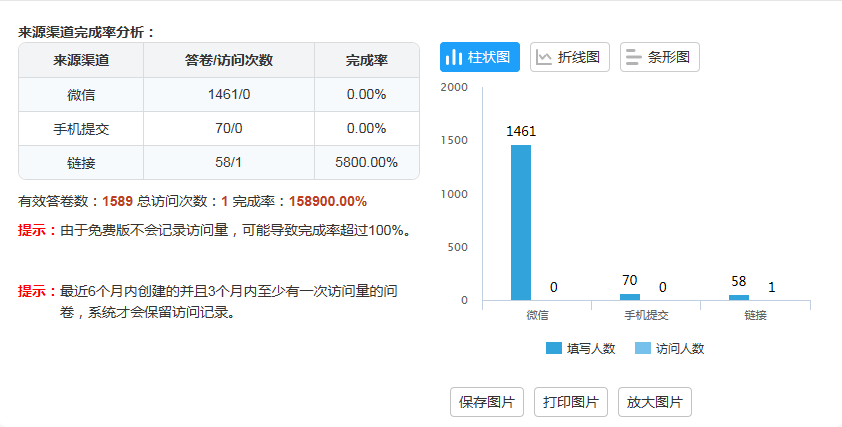The width and height of the screenshot is (842, 427).
Task: Click the 微信 bar labeled 1461
Action: point(521,222)
